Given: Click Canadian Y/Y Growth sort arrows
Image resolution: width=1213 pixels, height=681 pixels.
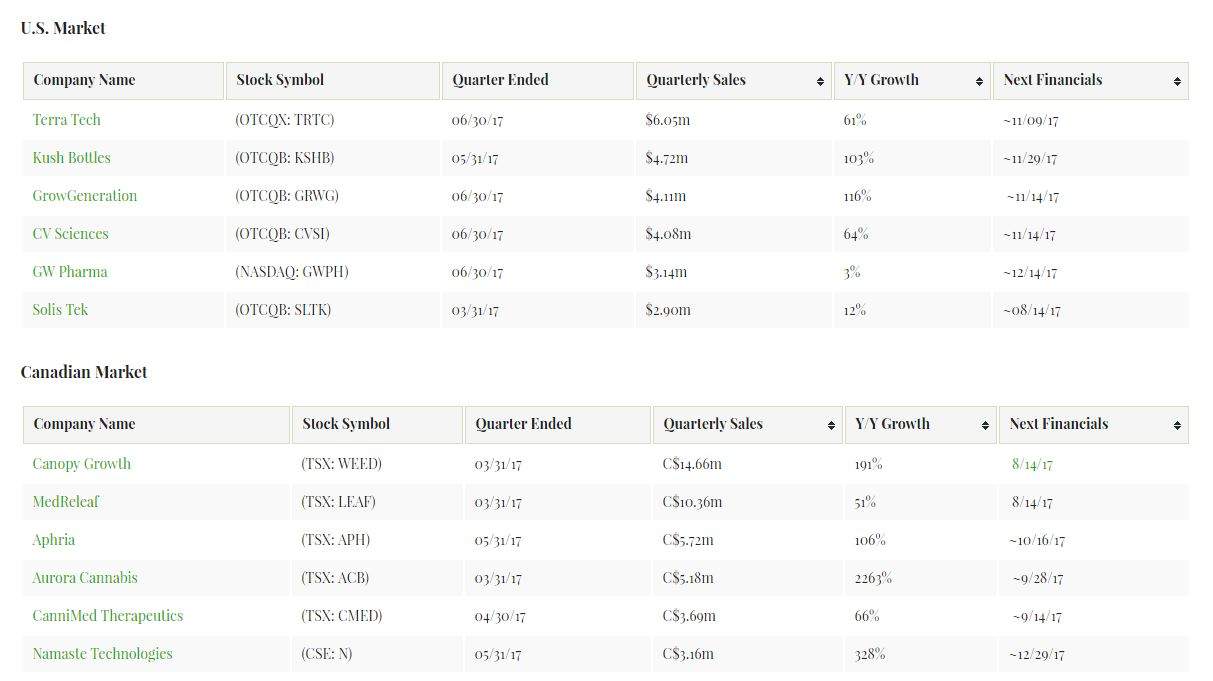Looking at the screenshot, I should 986,425.
